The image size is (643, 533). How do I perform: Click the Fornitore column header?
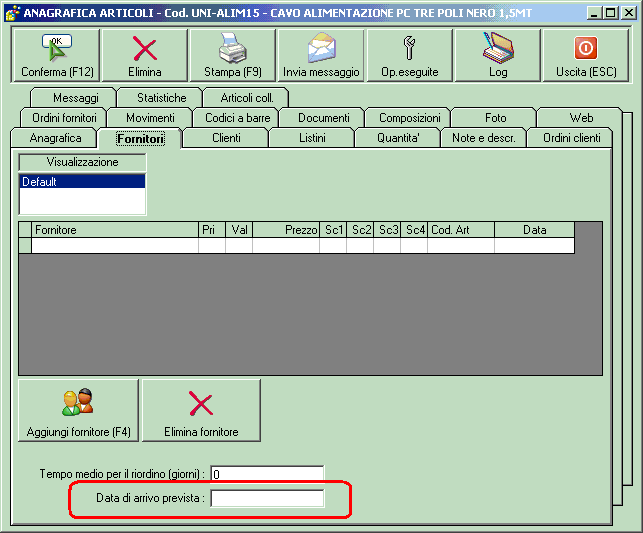(x=115, y=230)
